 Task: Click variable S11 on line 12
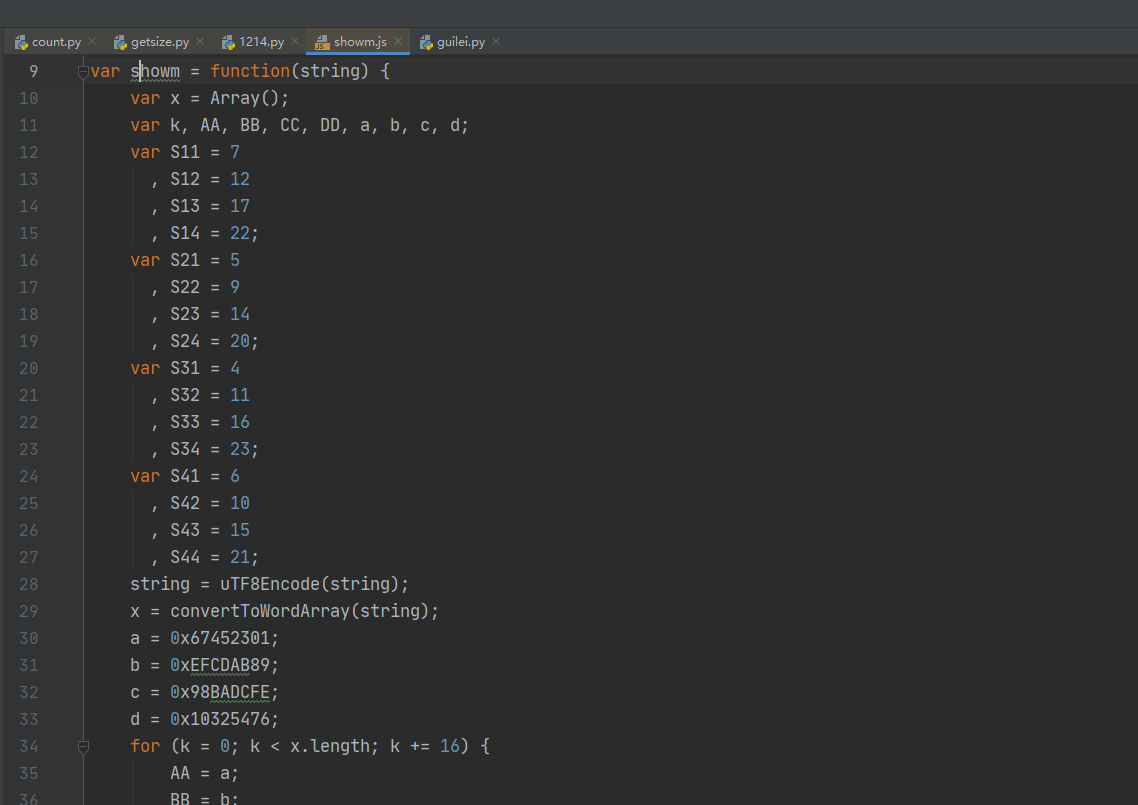pos(185,152)
